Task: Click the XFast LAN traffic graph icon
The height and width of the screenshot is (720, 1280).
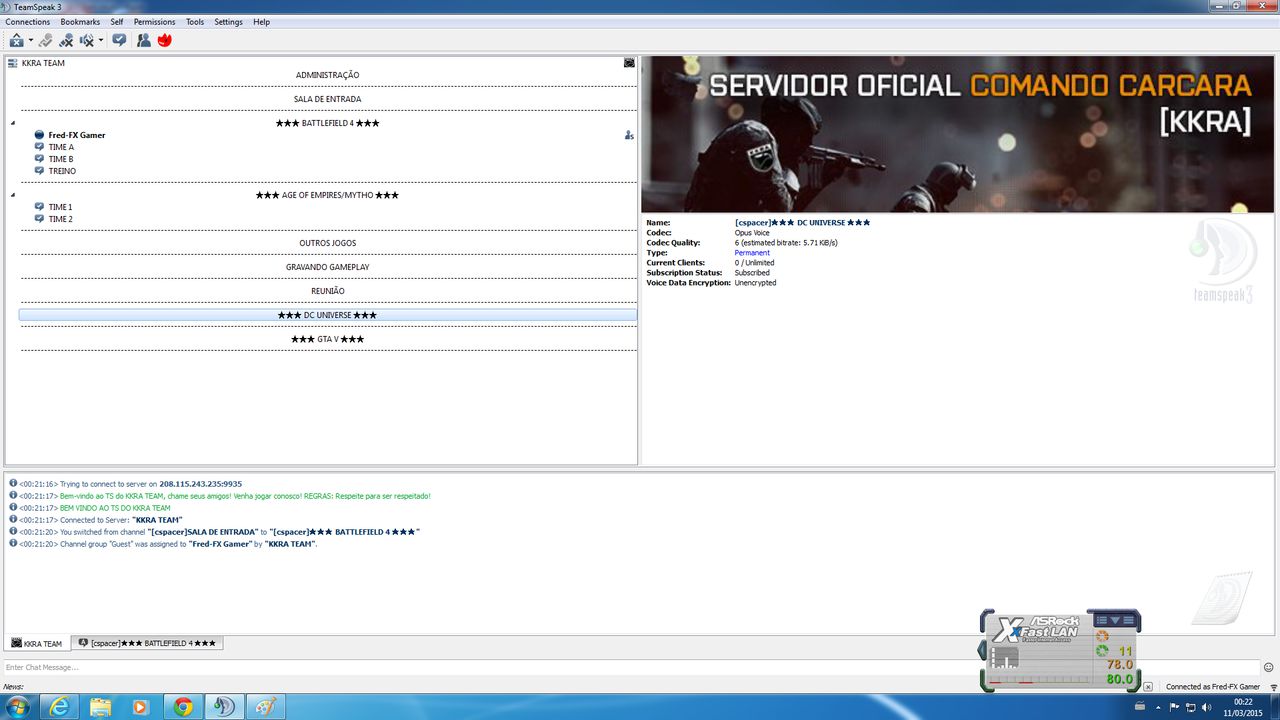Action: click(x=1004, y=658)
